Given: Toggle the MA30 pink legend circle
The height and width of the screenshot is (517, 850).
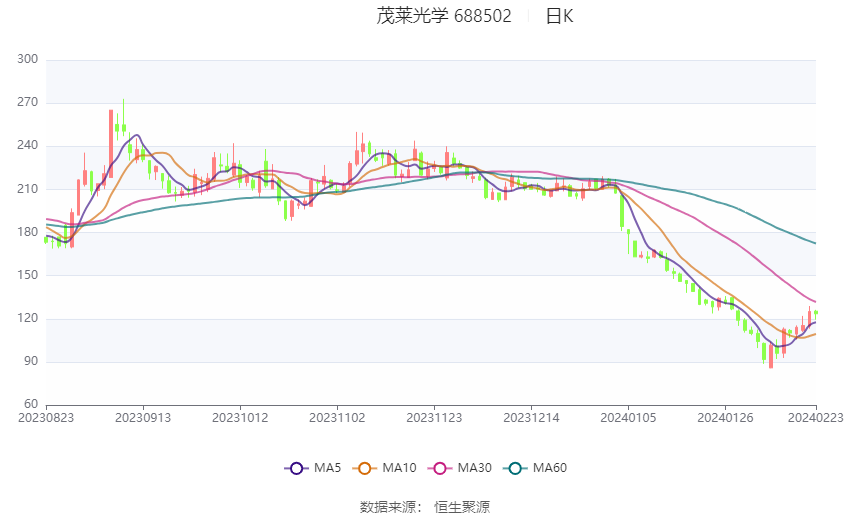Looking at the screenshot, I should tap(440, 468).
